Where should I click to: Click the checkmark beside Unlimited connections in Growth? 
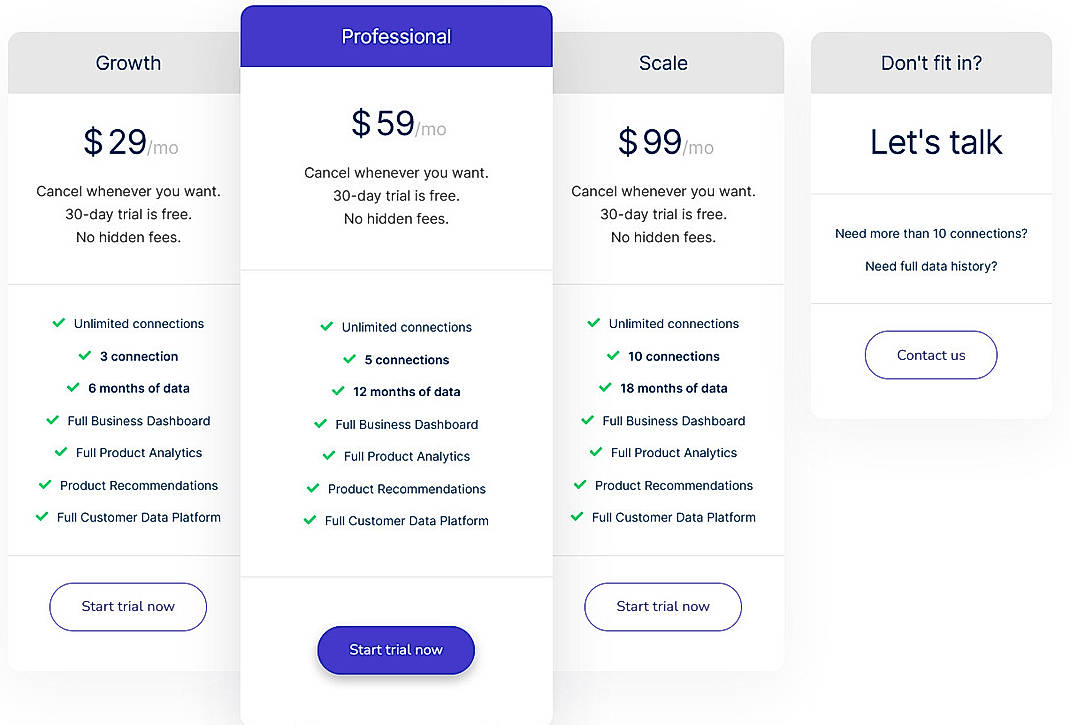tap(58, 323)
